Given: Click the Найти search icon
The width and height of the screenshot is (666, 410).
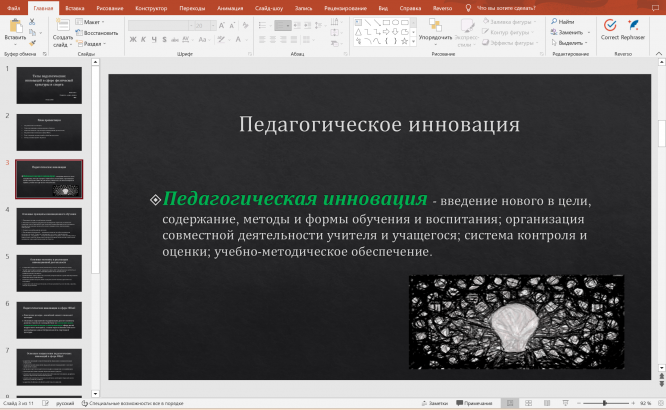Looking at the screenshot, I should tap(554, 21).
